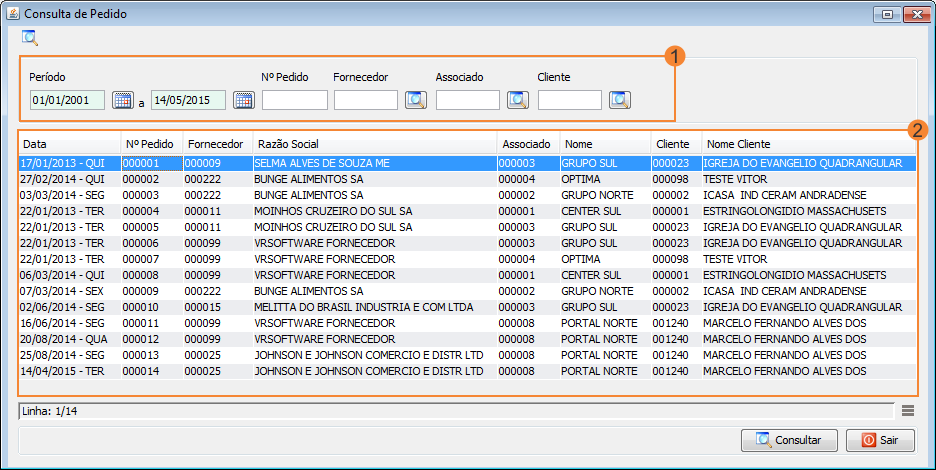Click the Consultar button
The image size is (936, 470).
pyautogui.click(x=788, y=440)
